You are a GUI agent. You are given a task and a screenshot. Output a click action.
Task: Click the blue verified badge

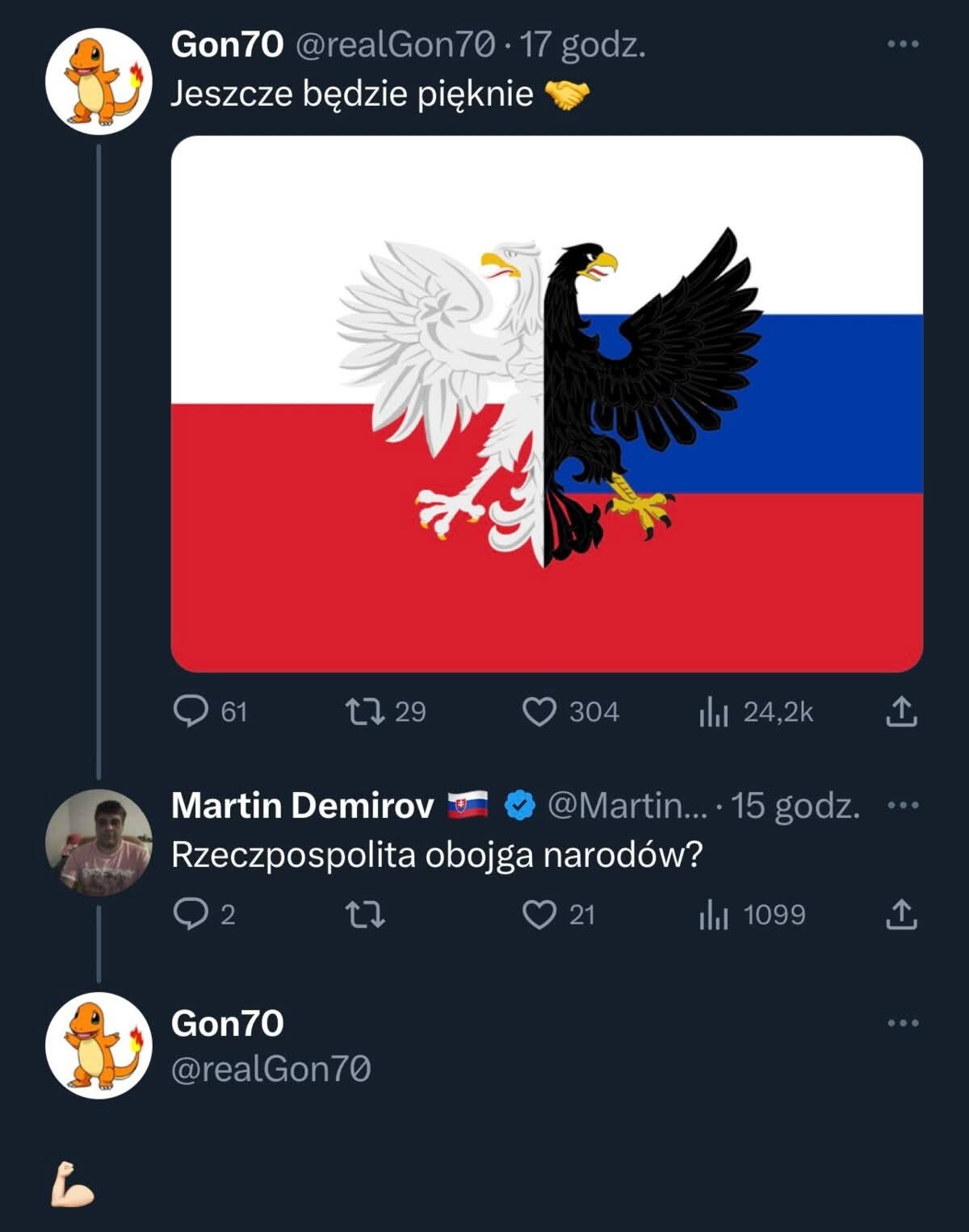pyautogui.click(x=520, y=805)
